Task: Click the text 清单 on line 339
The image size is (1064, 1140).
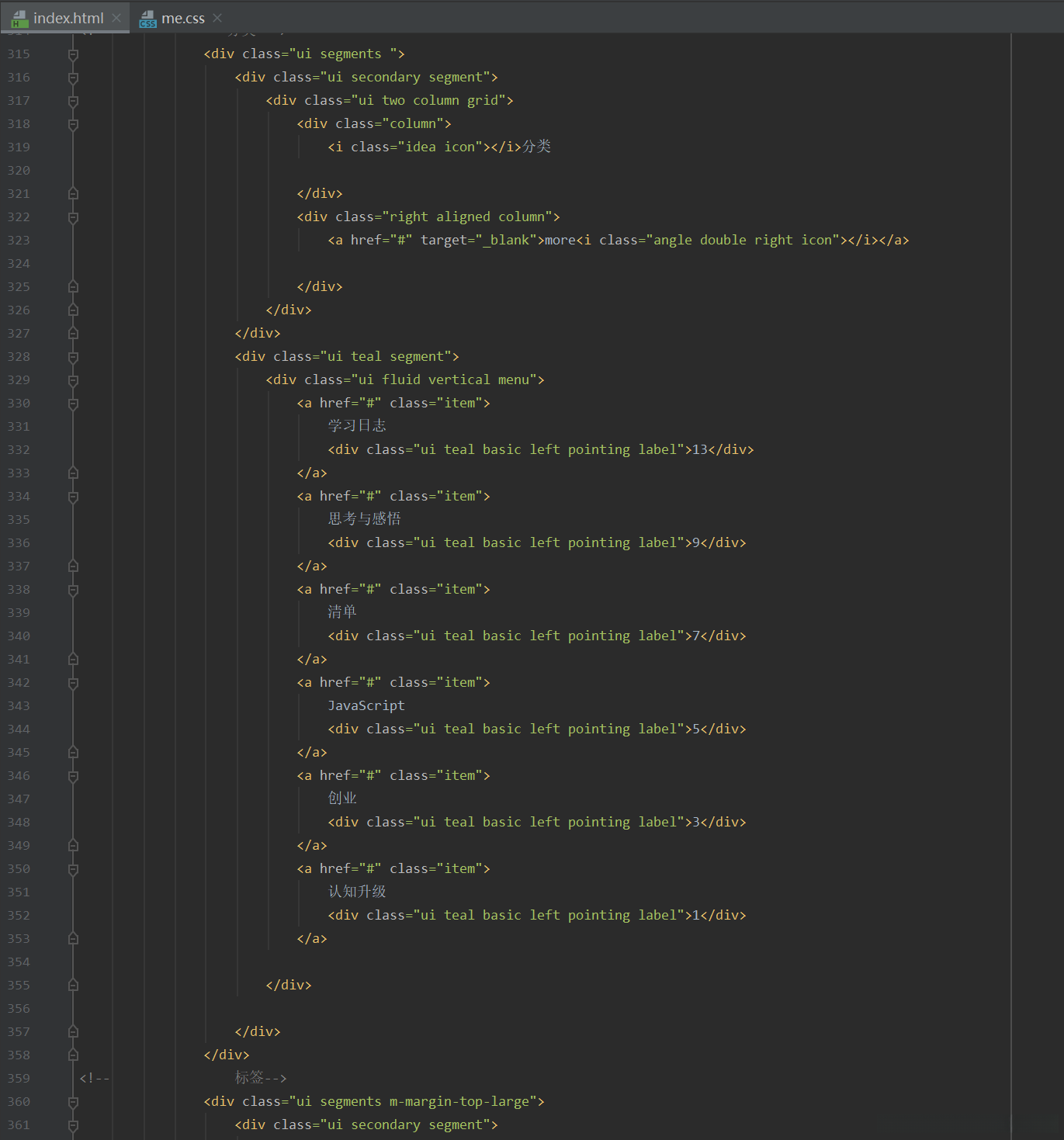Action: pos(342,612)
